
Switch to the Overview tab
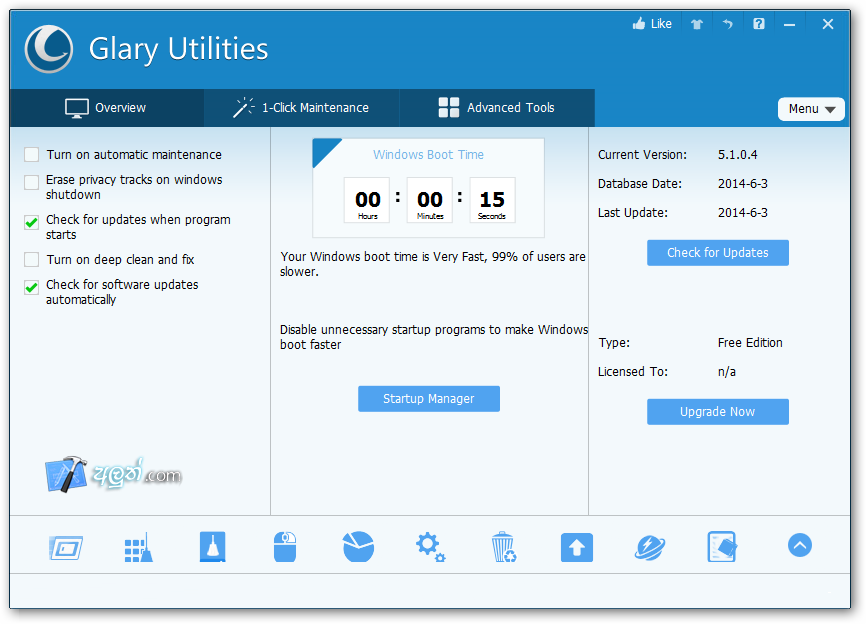click(x=107, y=108)
